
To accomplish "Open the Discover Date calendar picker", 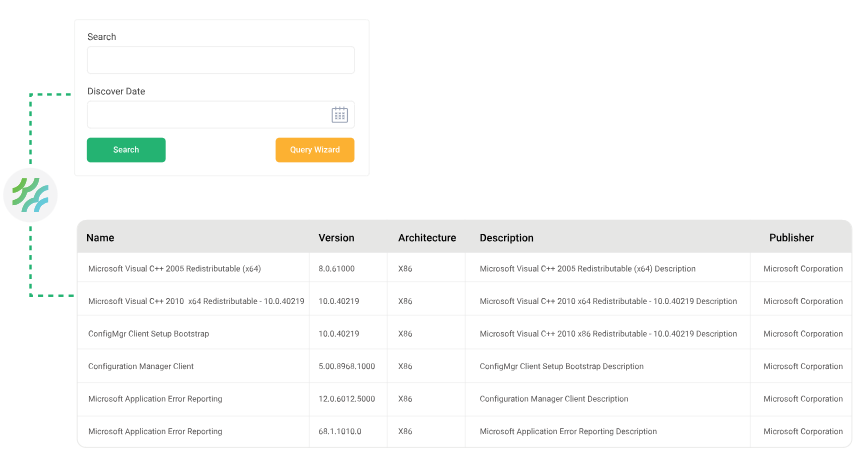I will [339, 115].
